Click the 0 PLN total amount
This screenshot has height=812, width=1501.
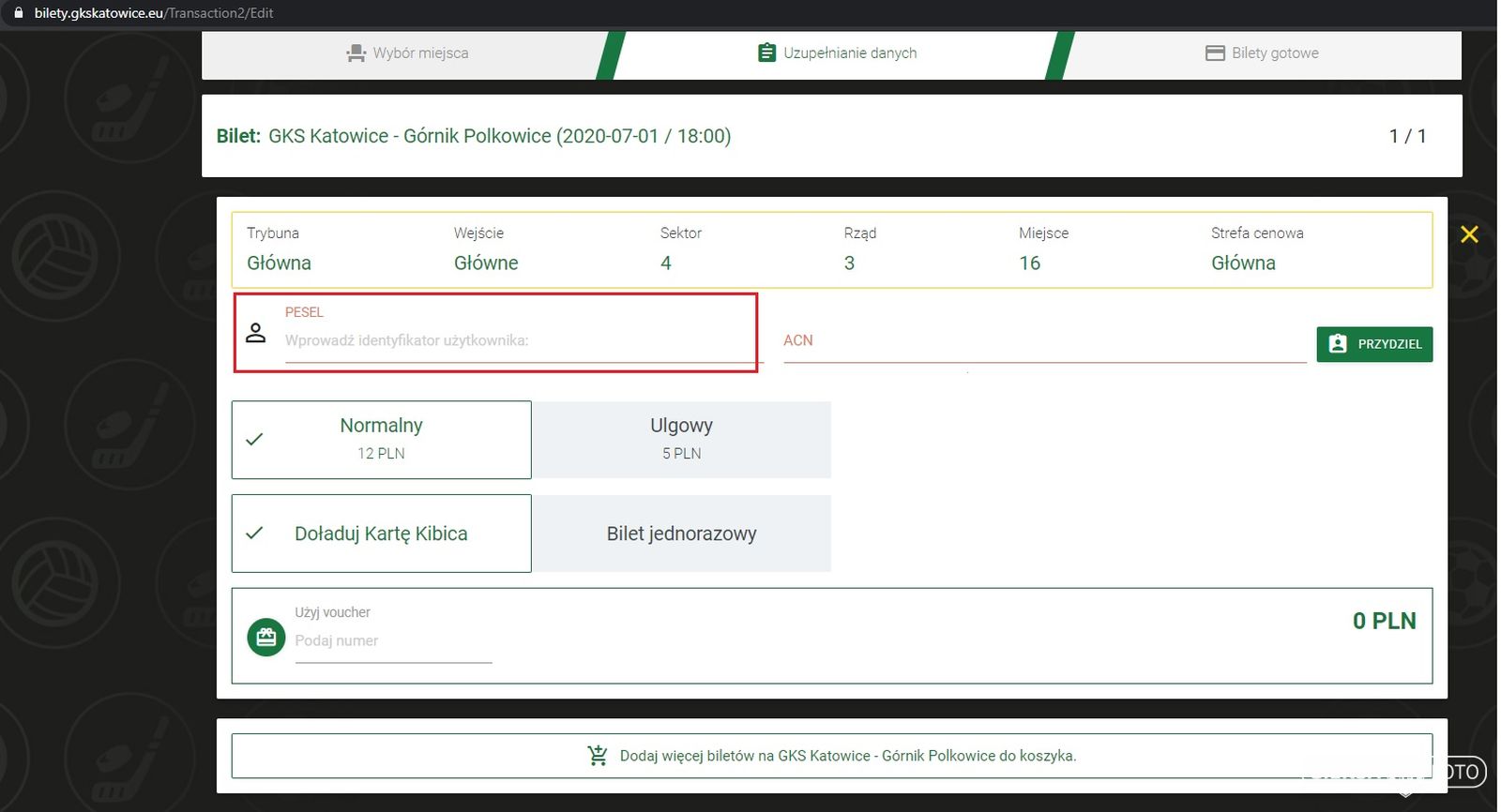coord(1384,621)
